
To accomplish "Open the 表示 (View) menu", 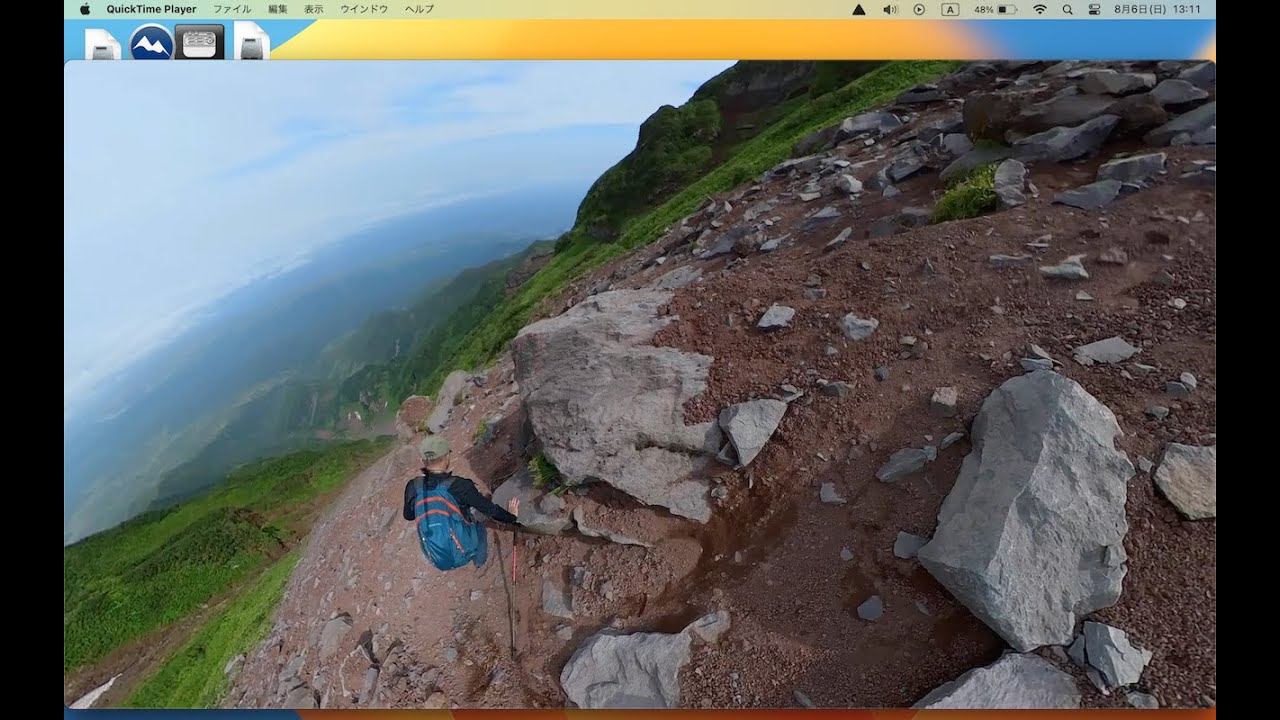I will (x=314, y=9).
